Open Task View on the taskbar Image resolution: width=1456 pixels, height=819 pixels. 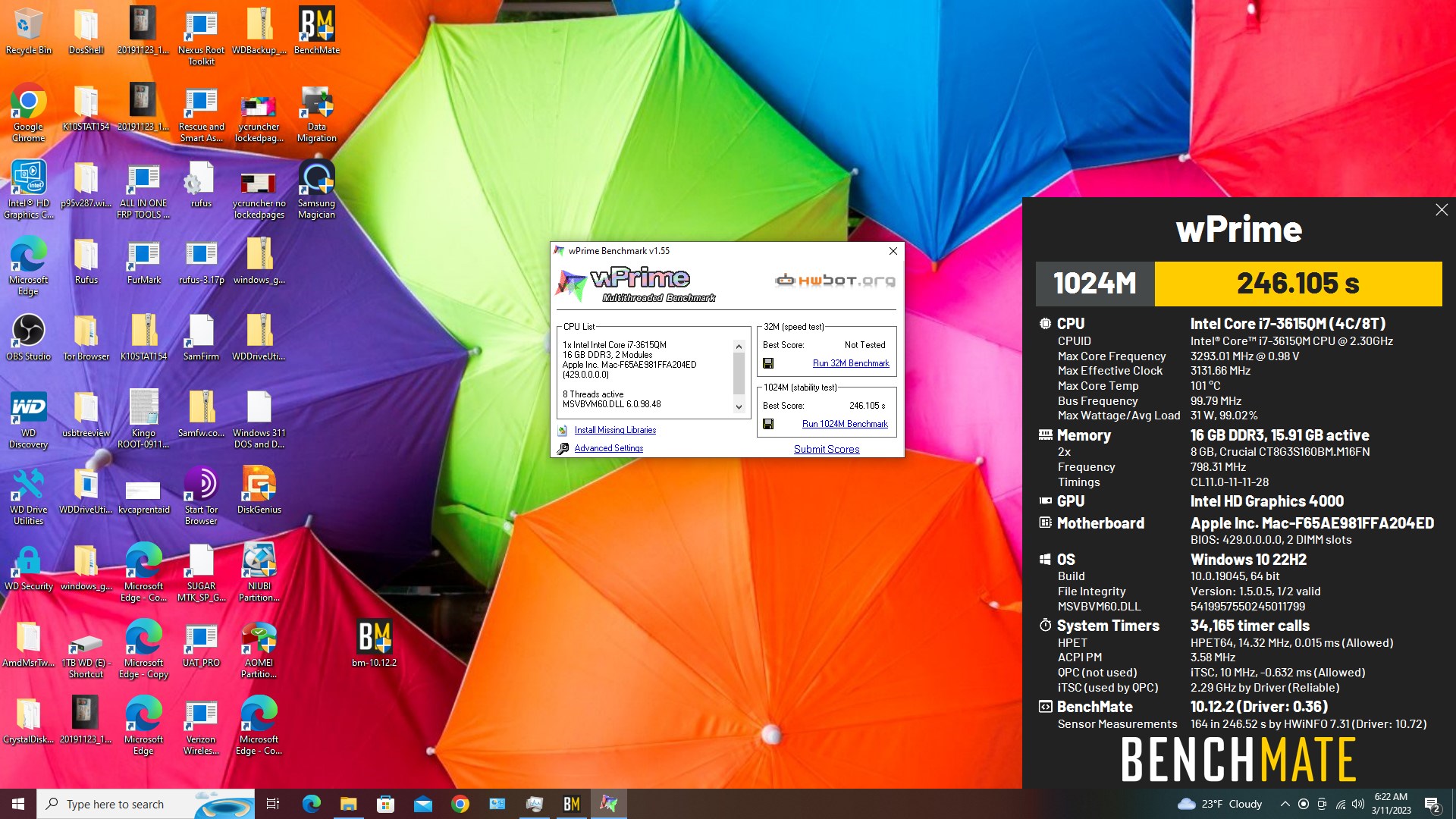pos(273,804)
